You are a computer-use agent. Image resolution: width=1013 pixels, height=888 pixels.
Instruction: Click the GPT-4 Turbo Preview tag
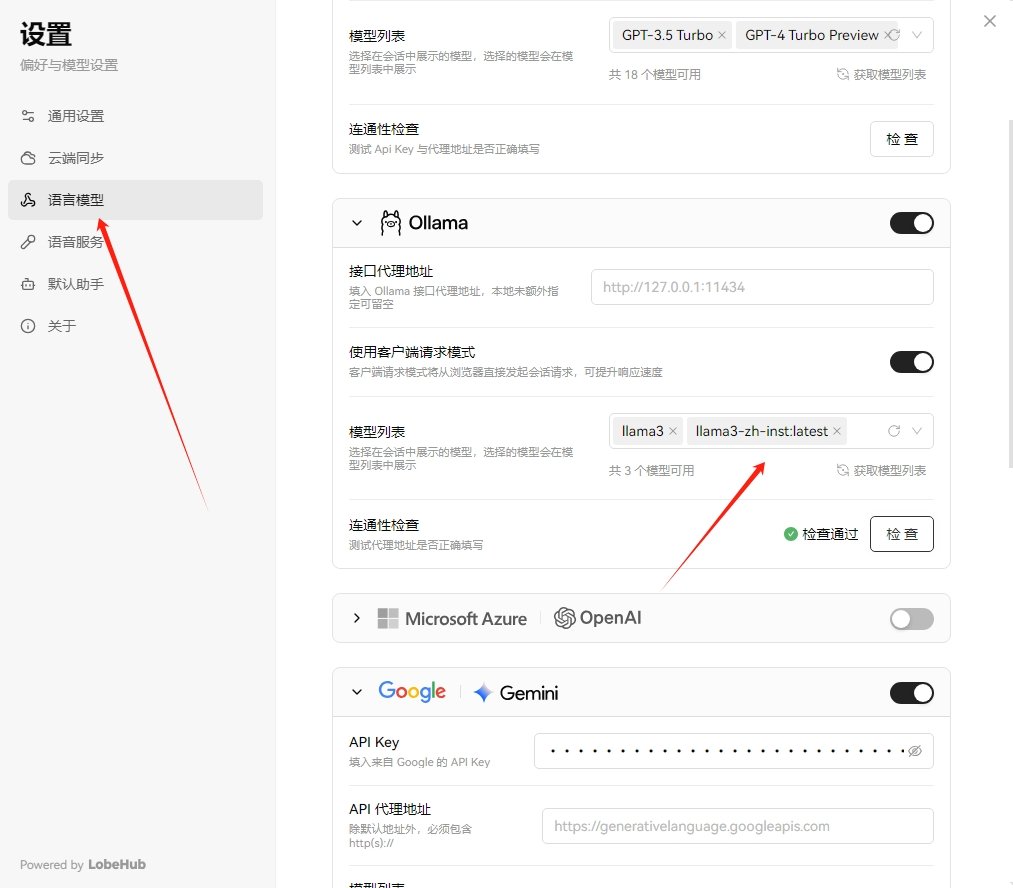[811, 36]
